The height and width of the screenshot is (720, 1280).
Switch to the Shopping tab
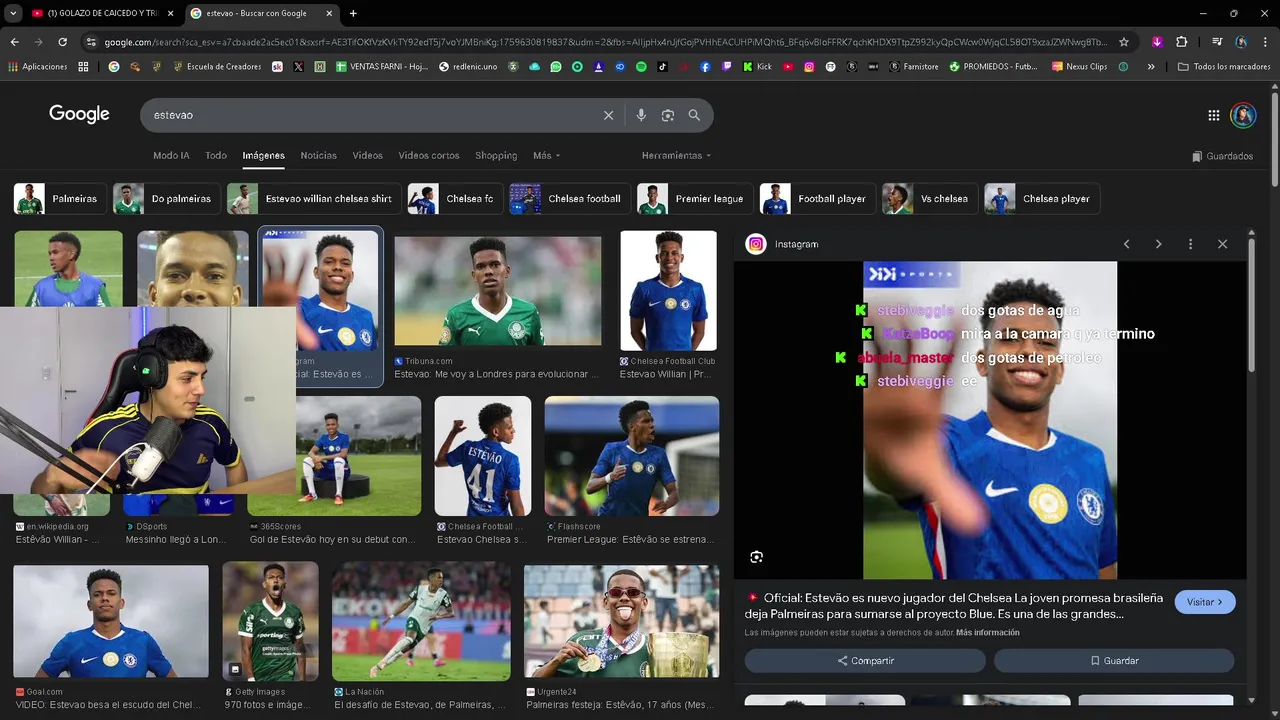pyautogui.click(x=496, y=156)
